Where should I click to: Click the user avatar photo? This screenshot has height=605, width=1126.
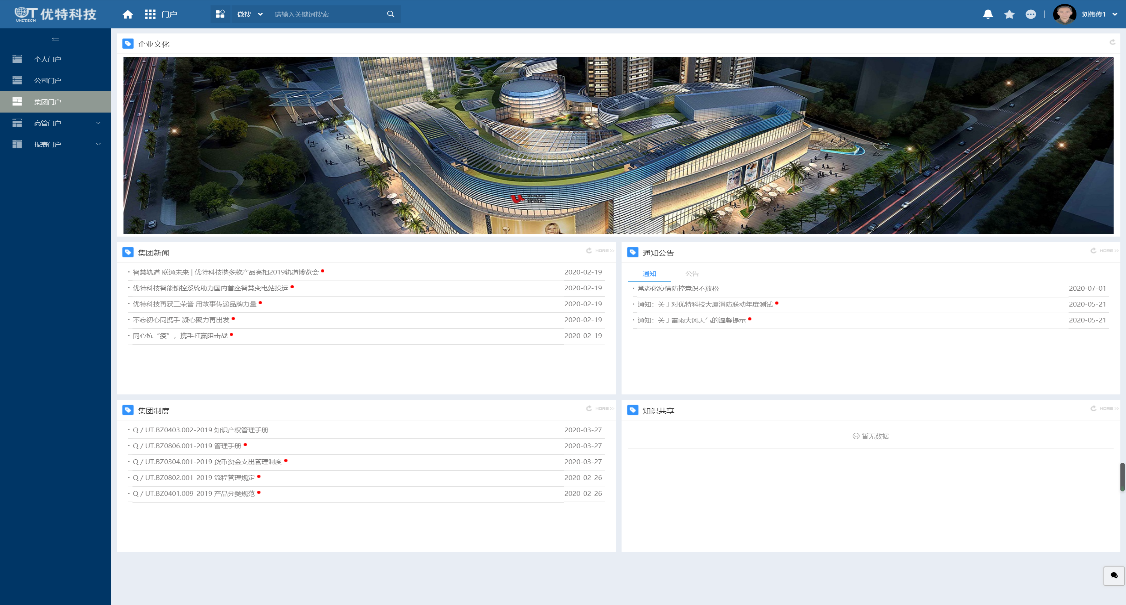[1064, 14]
